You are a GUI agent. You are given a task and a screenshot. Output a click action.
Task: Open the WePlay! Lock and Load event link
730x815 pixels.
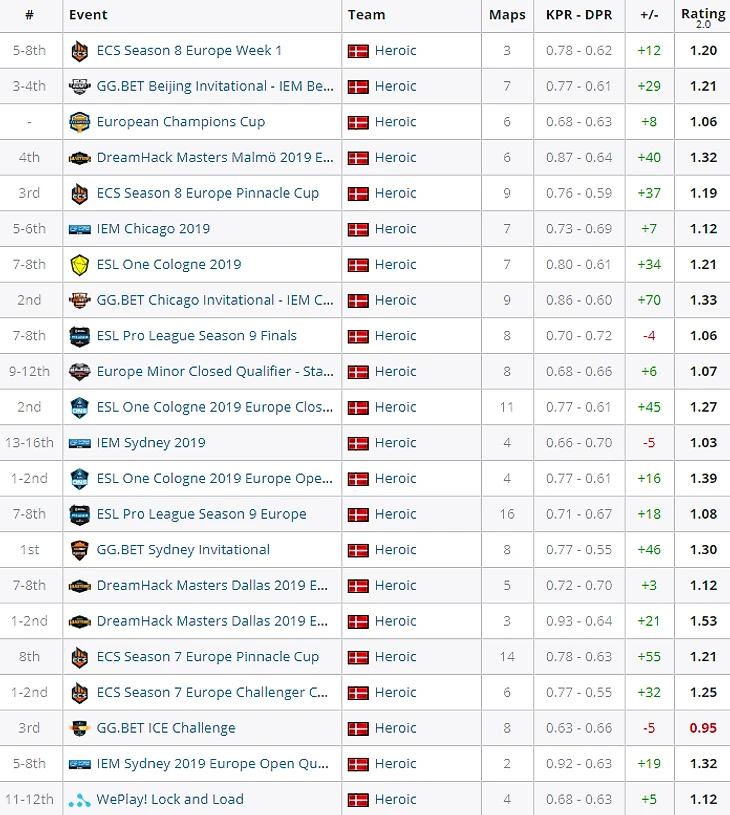coord(170,799)
